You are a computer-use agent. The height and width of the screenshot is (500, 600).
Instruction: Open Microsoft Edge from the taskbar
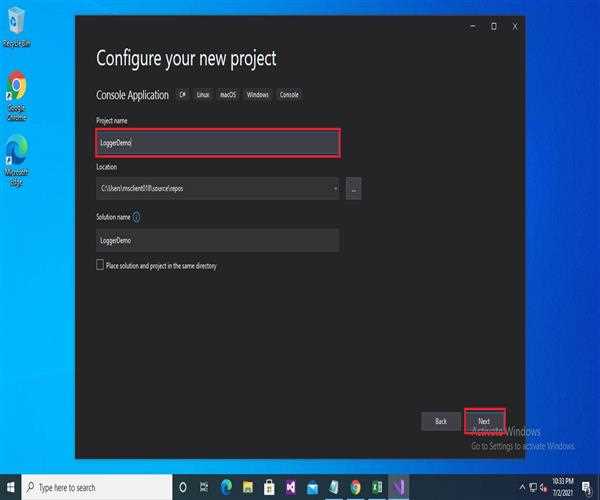tap(226, 487)
